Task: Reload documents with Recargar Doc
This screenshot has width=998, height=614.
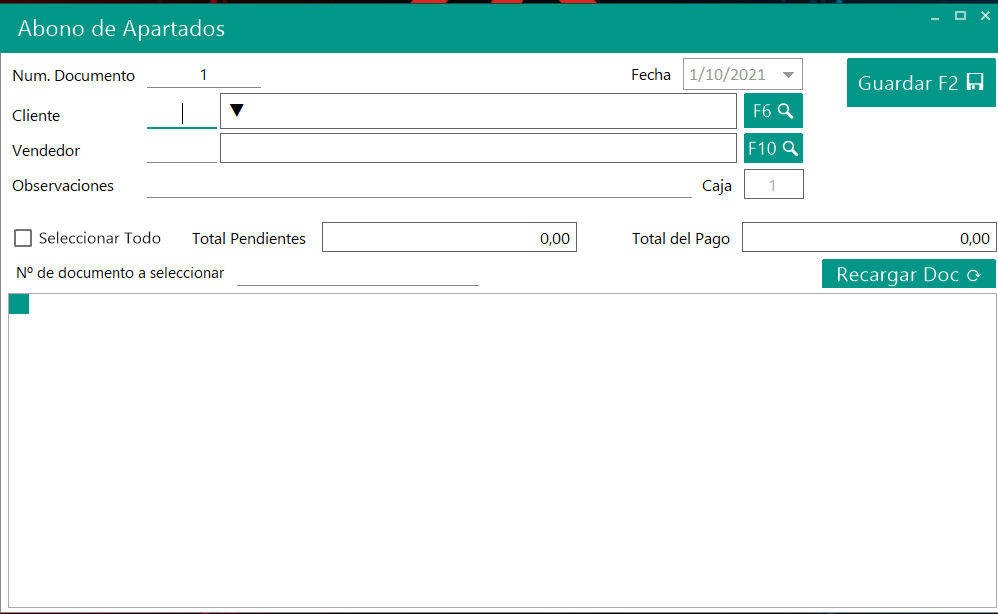Action: pos(908,275)
